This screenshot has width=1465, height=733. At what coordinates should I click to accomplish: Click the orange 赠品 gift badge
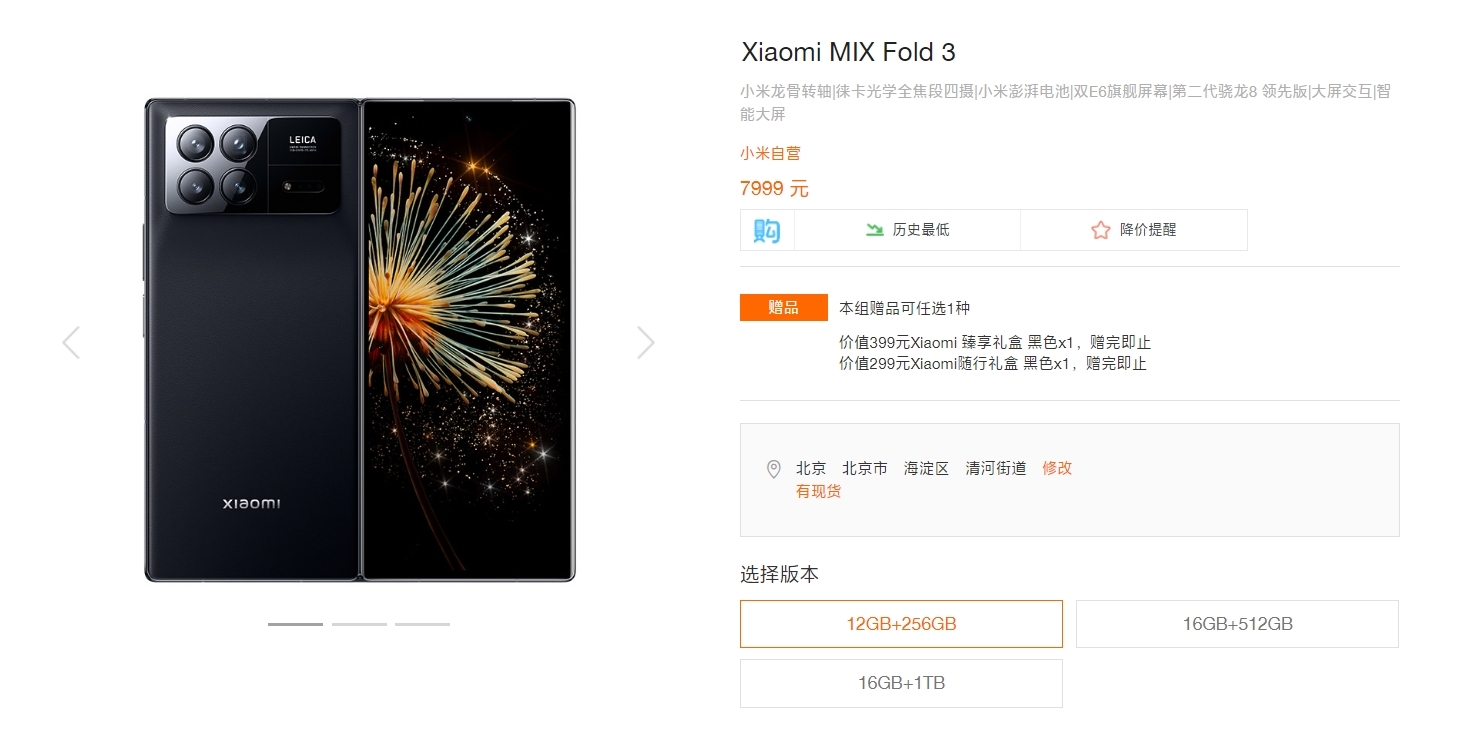[x=783, y=308]
